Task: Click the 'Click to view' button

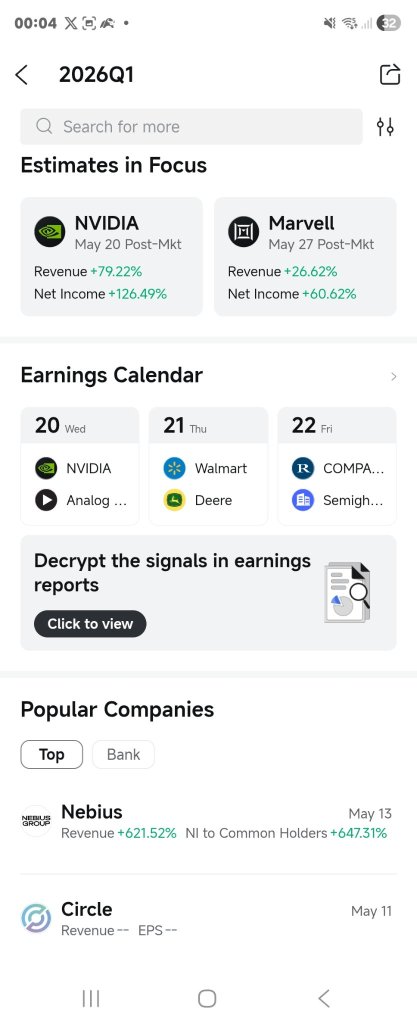Action: 90,624
